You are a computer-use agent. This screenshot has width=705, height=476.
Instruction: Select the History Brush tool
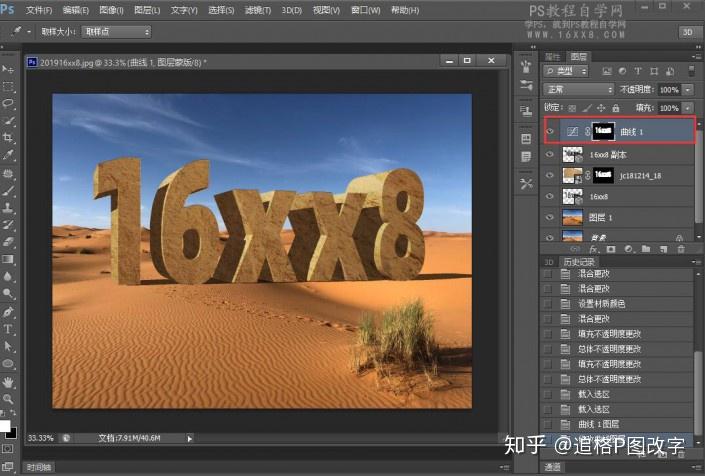(8, 225)
